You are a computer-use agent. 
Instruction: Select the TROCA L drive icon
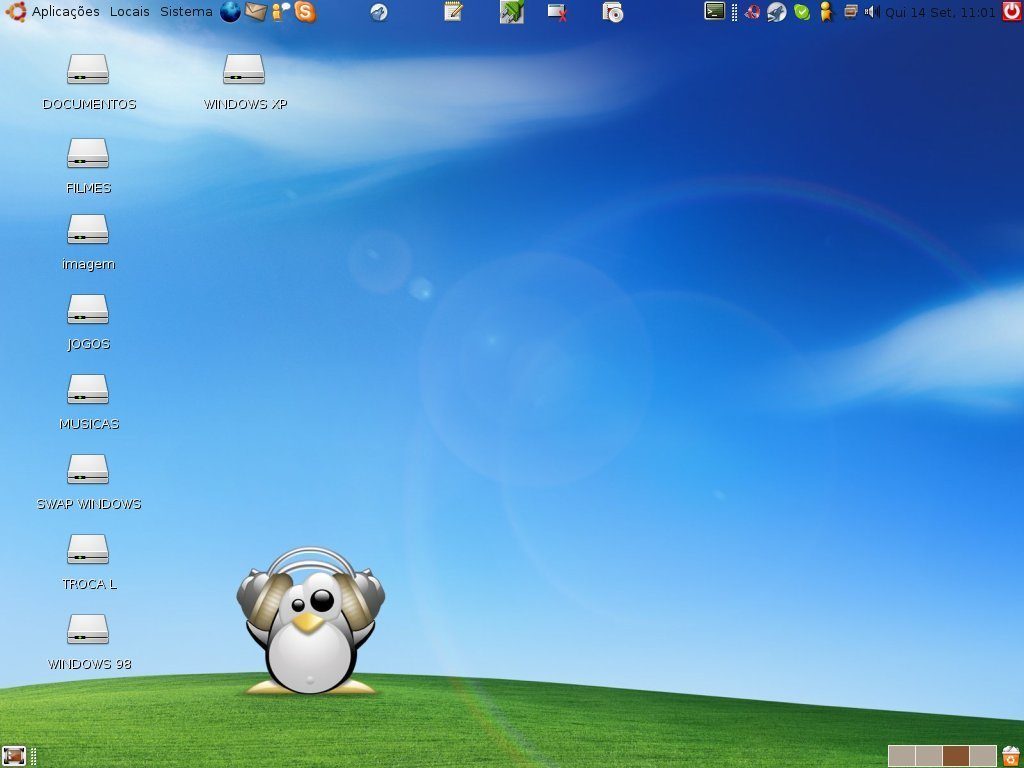[x=88, y=549]
